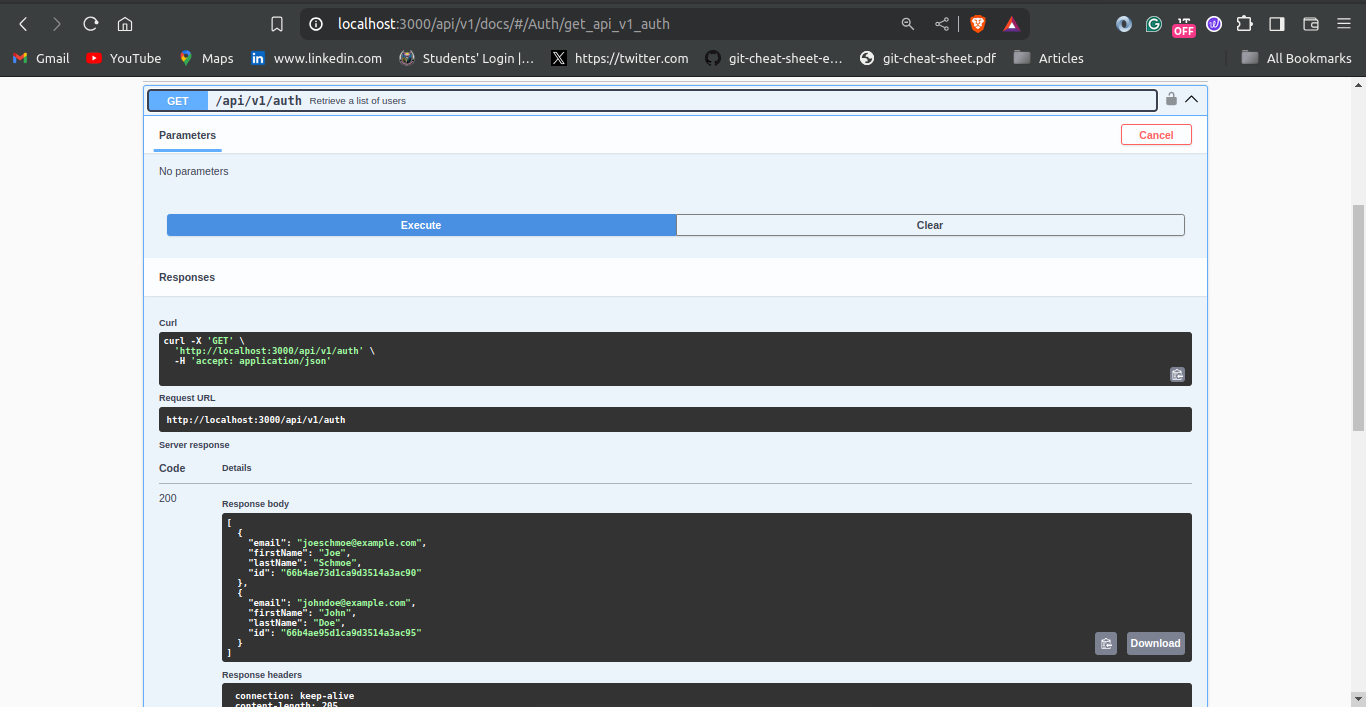The image size is (1366, 707).
Task: Click the Response headers label
Action: [262, 675]
